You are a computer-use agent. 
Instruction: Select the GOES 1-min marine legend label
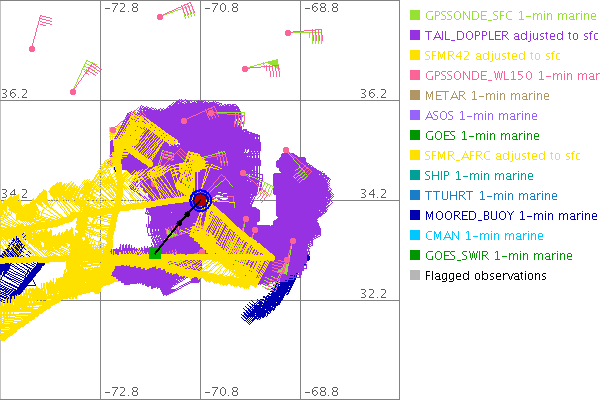pyautogui.click(x=482, y=136)
